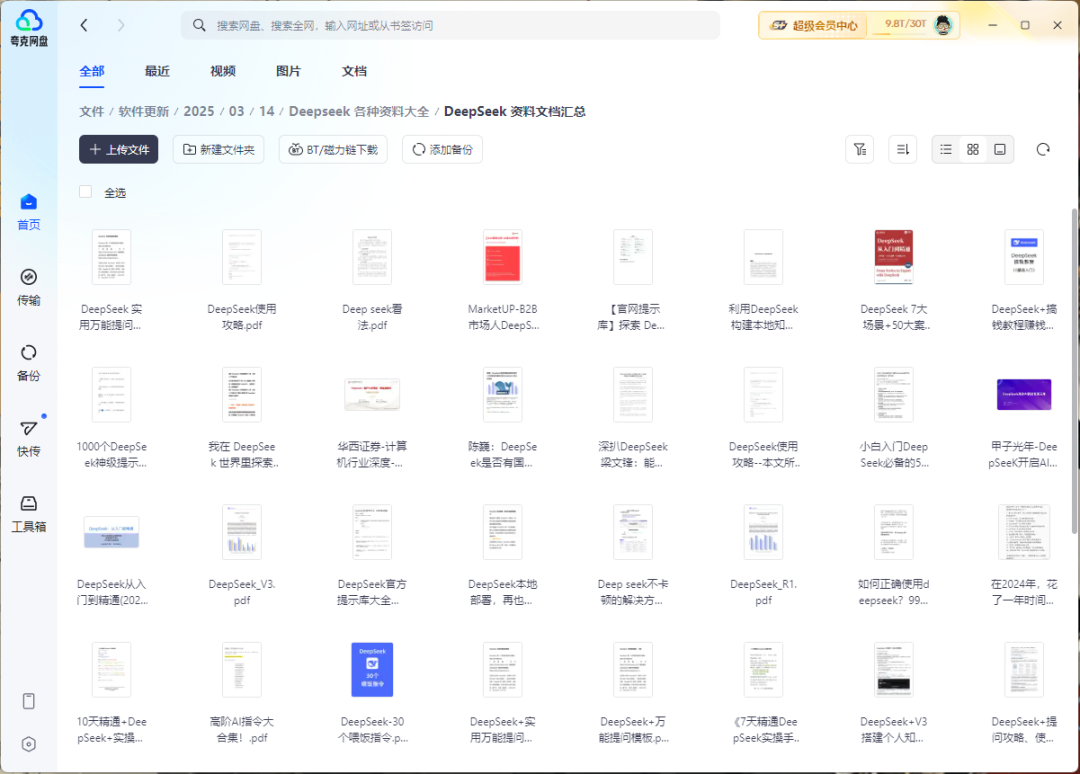The height and width of the screenshot is (774, 1080).
Task: Open DeepSeek 实用万能提问 file thumbnail
Action: pos(112,257)
